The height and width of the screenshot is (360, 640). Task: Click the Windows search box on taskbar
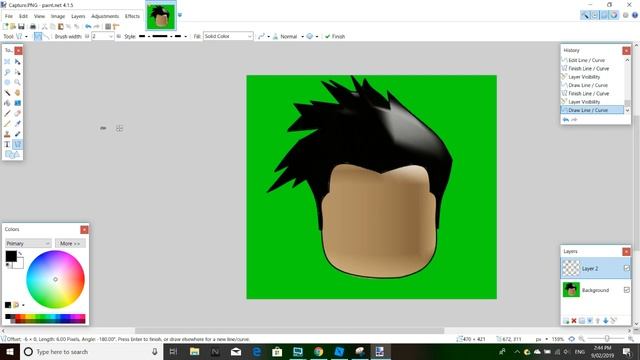(91, 351)
